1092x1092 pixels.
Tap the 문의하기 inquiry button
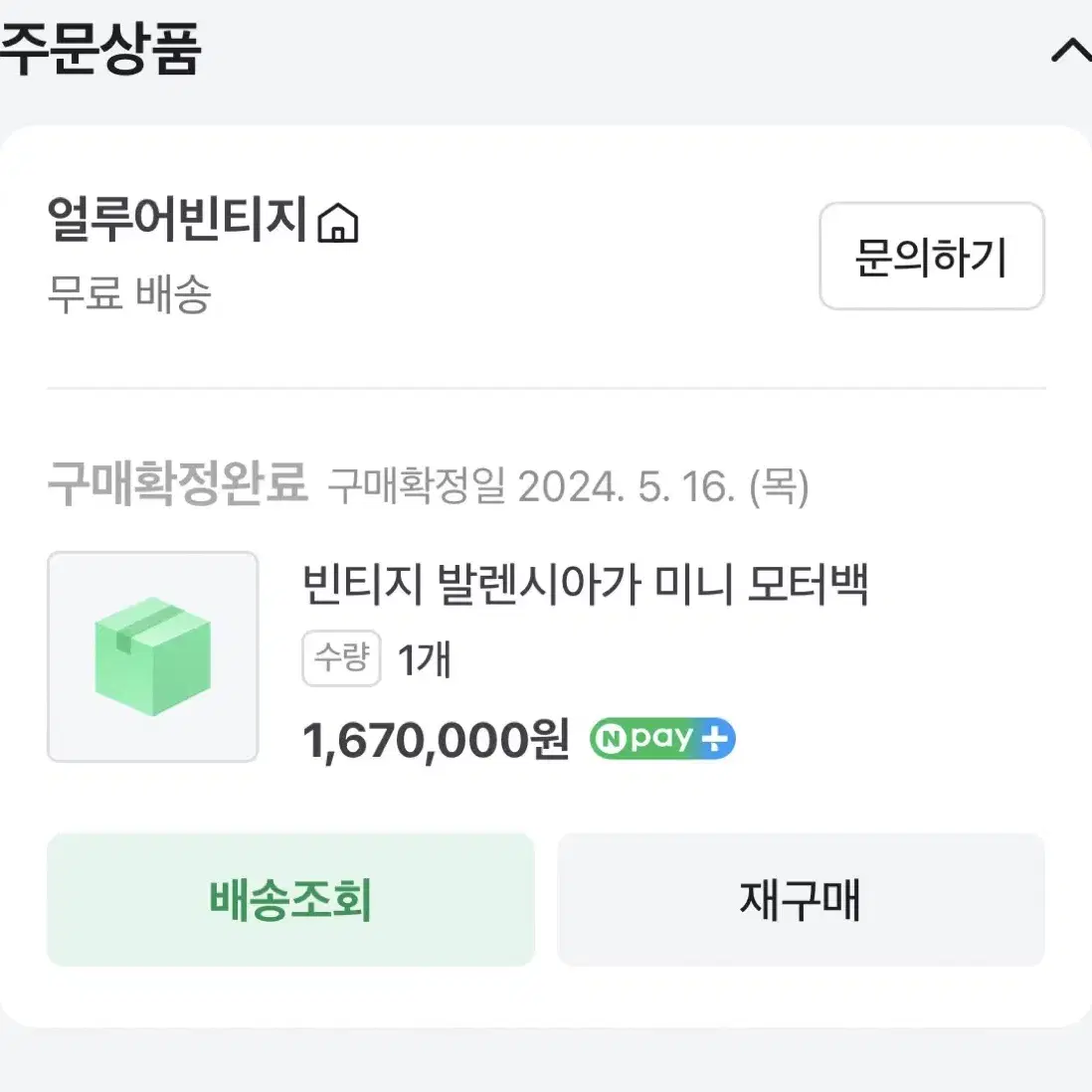(931, 256)
